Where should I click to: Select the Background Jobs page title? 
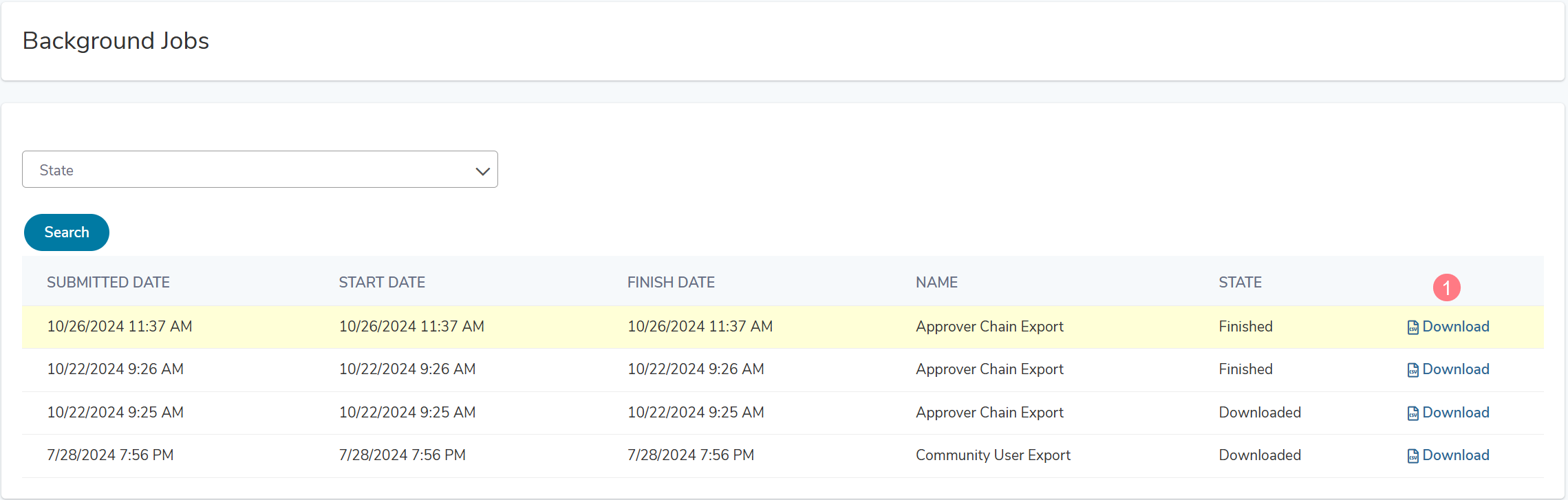pos(116,41)
